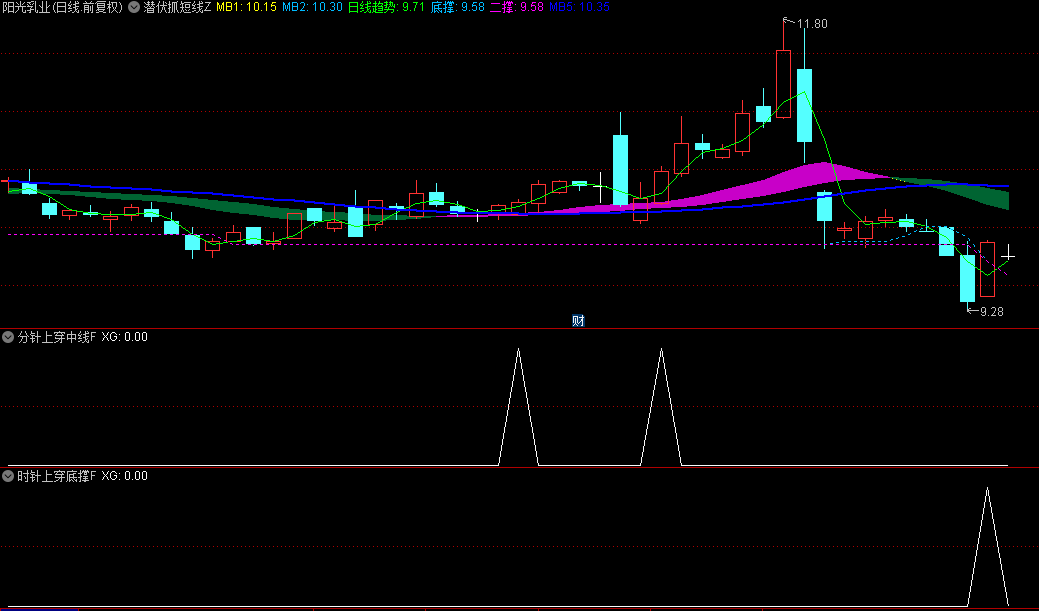1039x611 pixels.
Task: Click the XG: 0.00 value in 分针上穿中线F panel
Action: (x=125, y=337)
